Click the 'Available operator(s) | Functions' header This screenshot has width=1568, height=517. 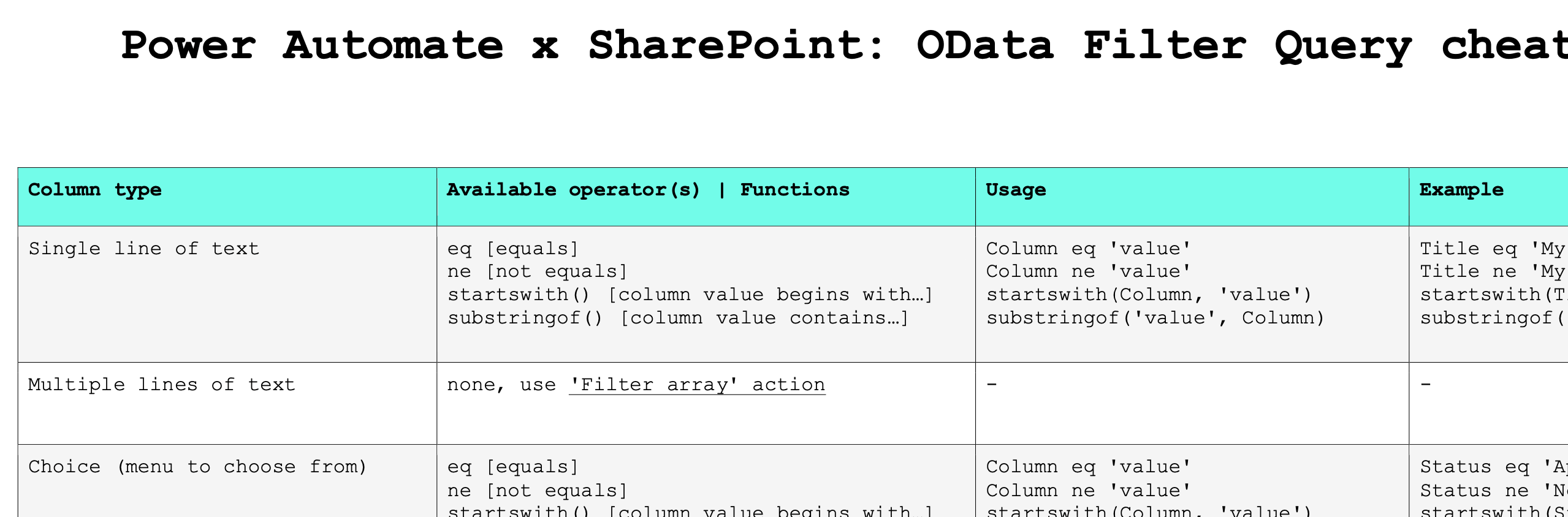pos(648,190)
